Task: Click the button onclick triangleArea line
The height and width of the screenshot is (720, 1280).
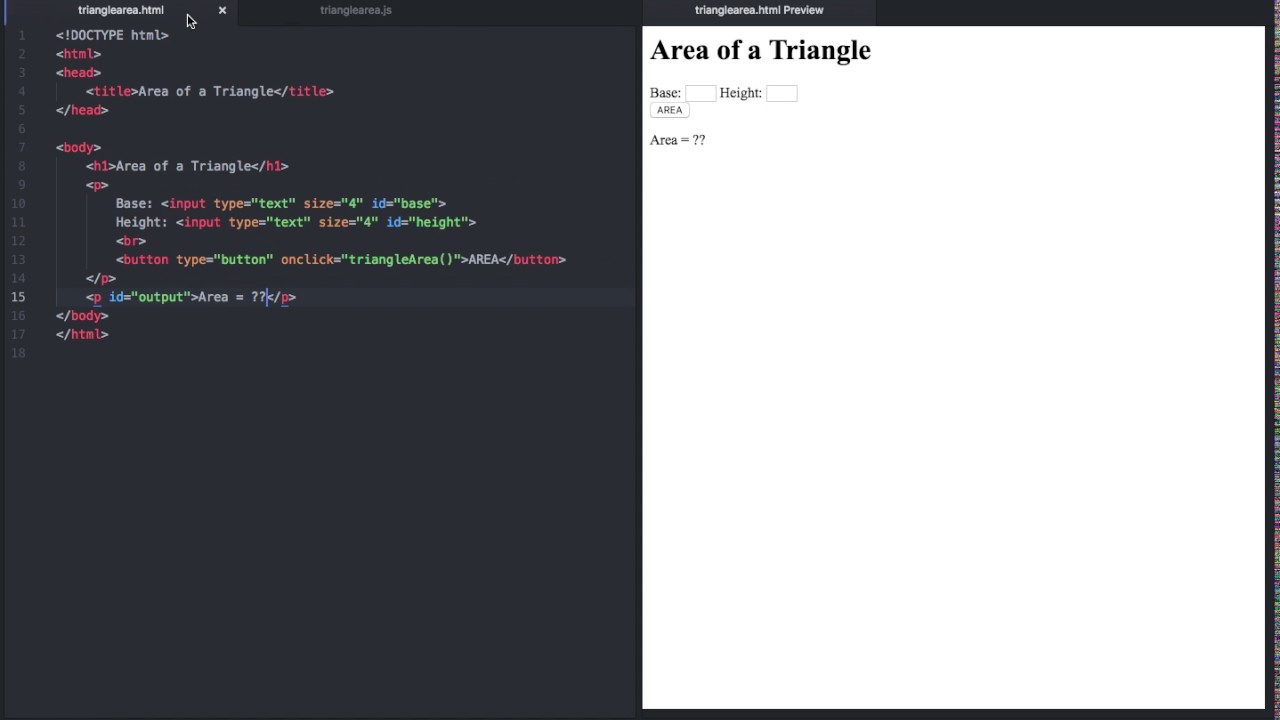Action: (341, 259)
